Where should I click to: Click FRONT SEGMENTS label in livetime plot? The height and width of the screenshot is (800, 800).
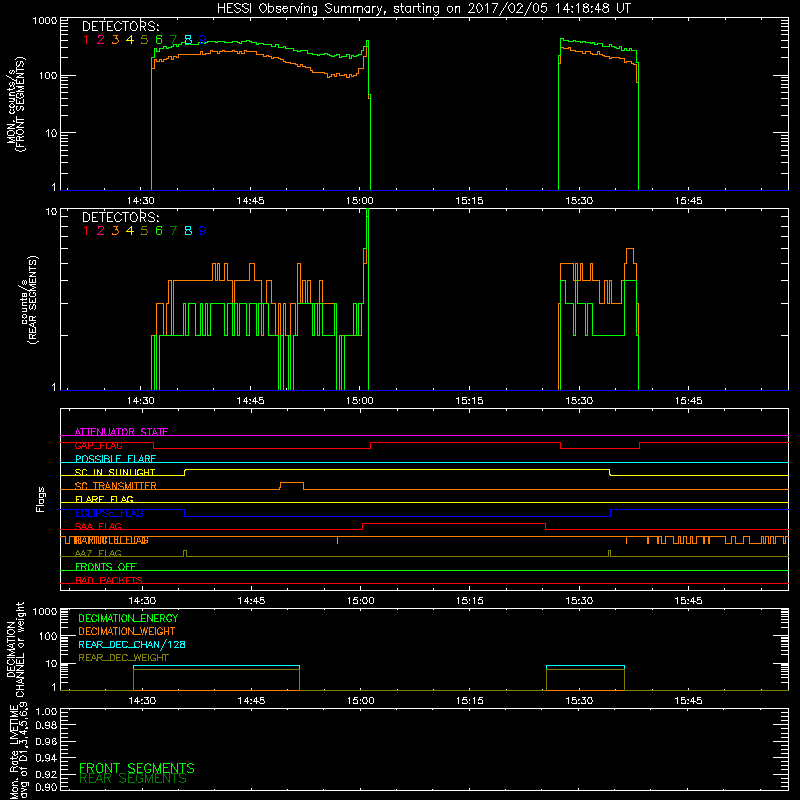coord(137,768)
